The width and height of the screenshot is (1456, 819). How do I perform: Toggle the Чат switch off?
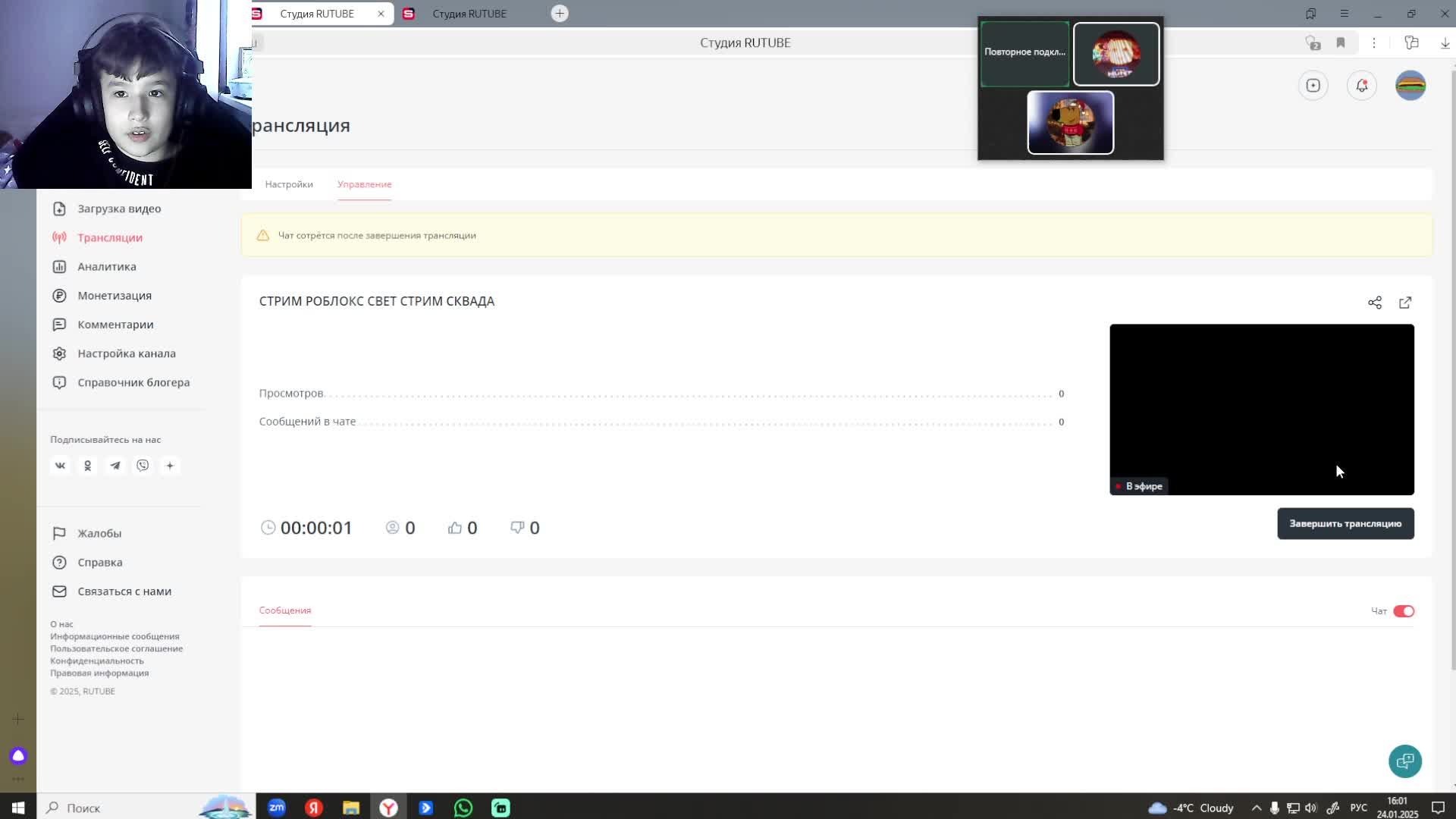coord(1404,611)
